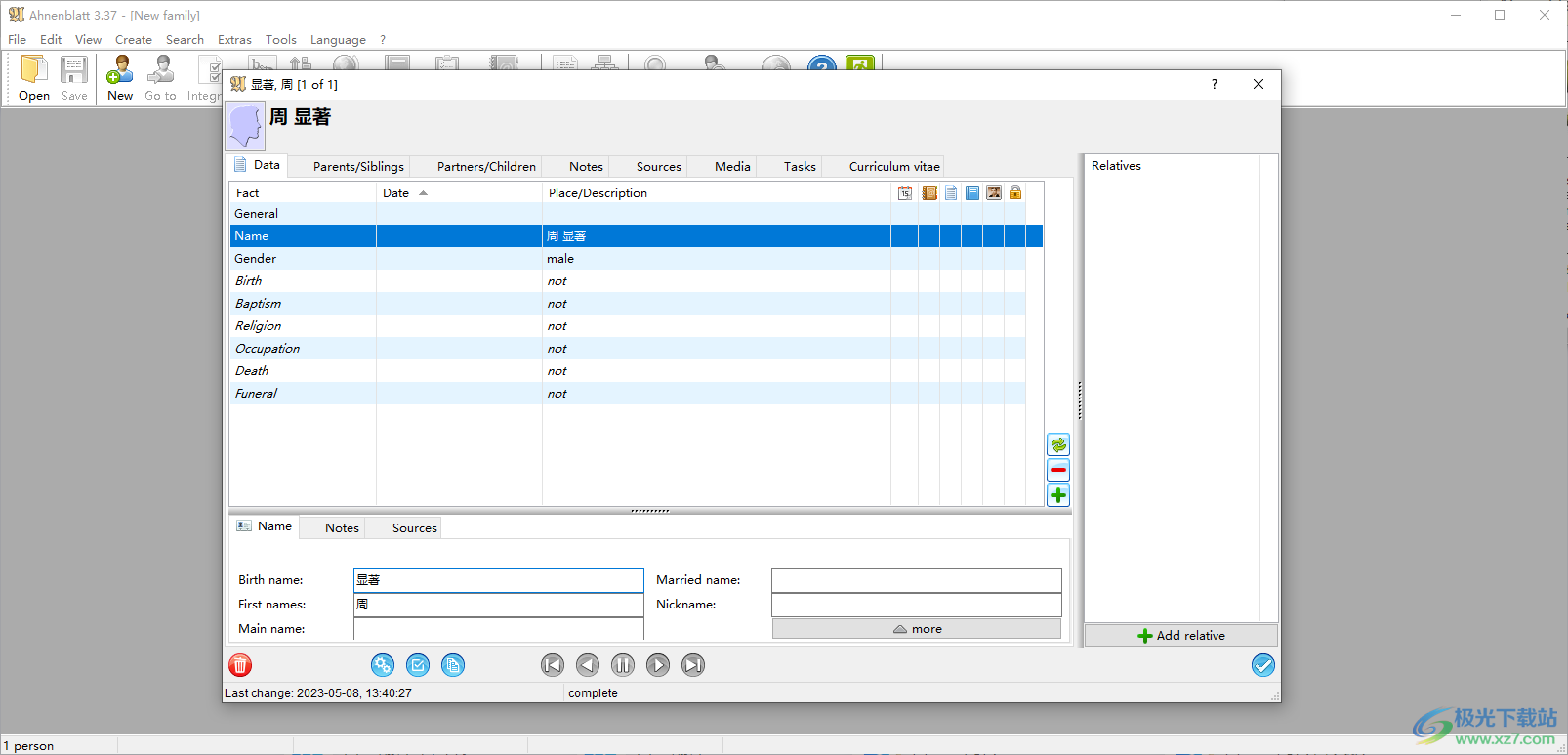
Task: Open the View menu
Action: (88, 40)
